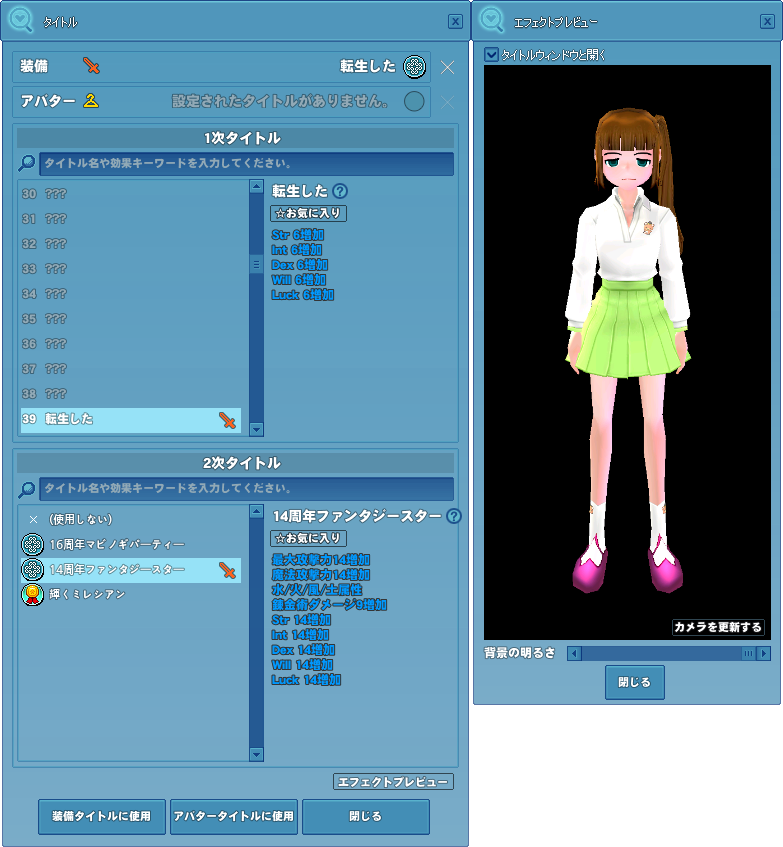Click the 1次タイトル scrollbar thumb
This screenshot has width=783, height=847.
tap(256, 264)
